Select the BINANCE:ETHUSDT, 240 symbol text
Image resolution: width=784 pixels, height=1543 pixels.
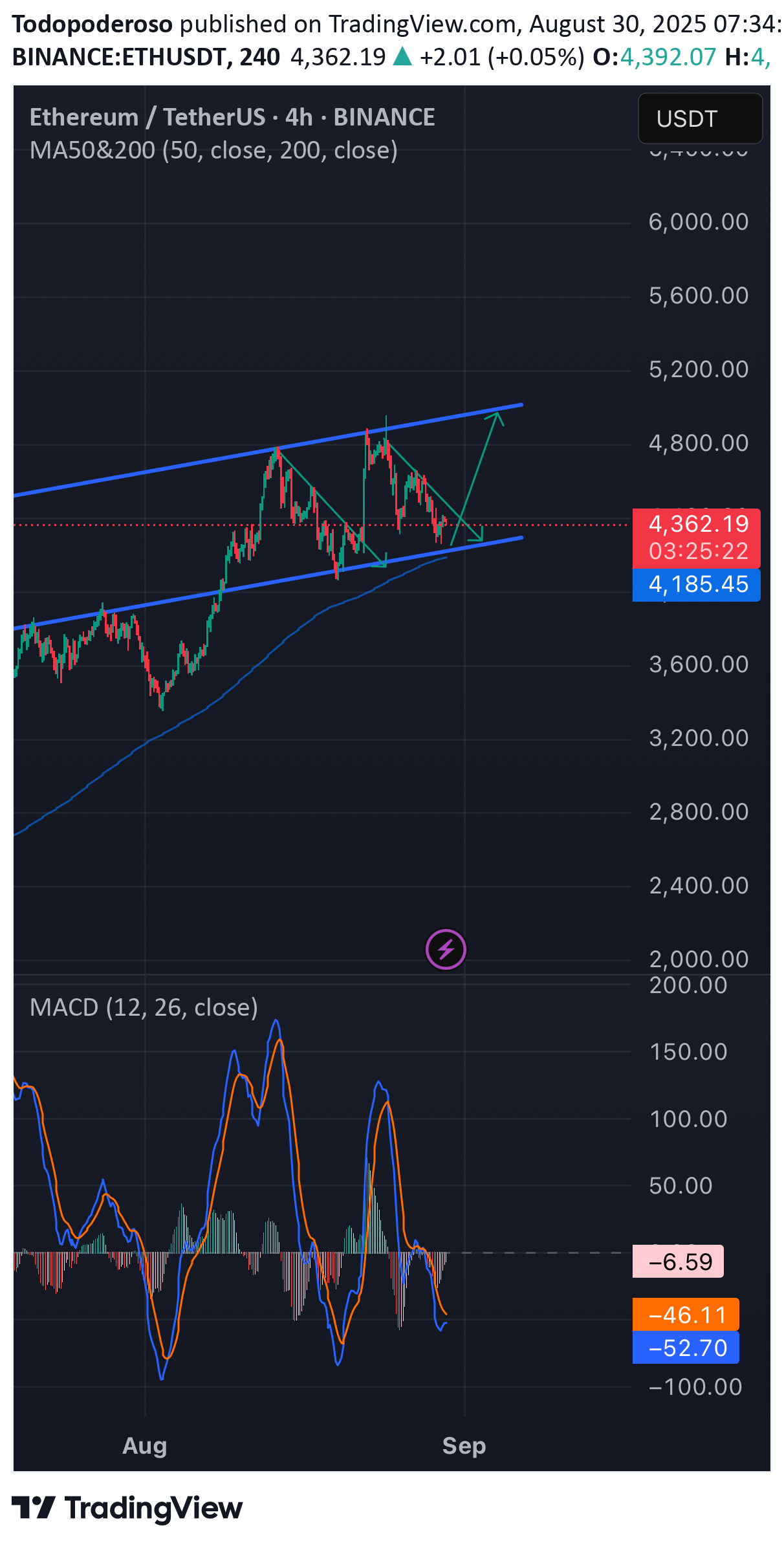click(x=146, y=58)
